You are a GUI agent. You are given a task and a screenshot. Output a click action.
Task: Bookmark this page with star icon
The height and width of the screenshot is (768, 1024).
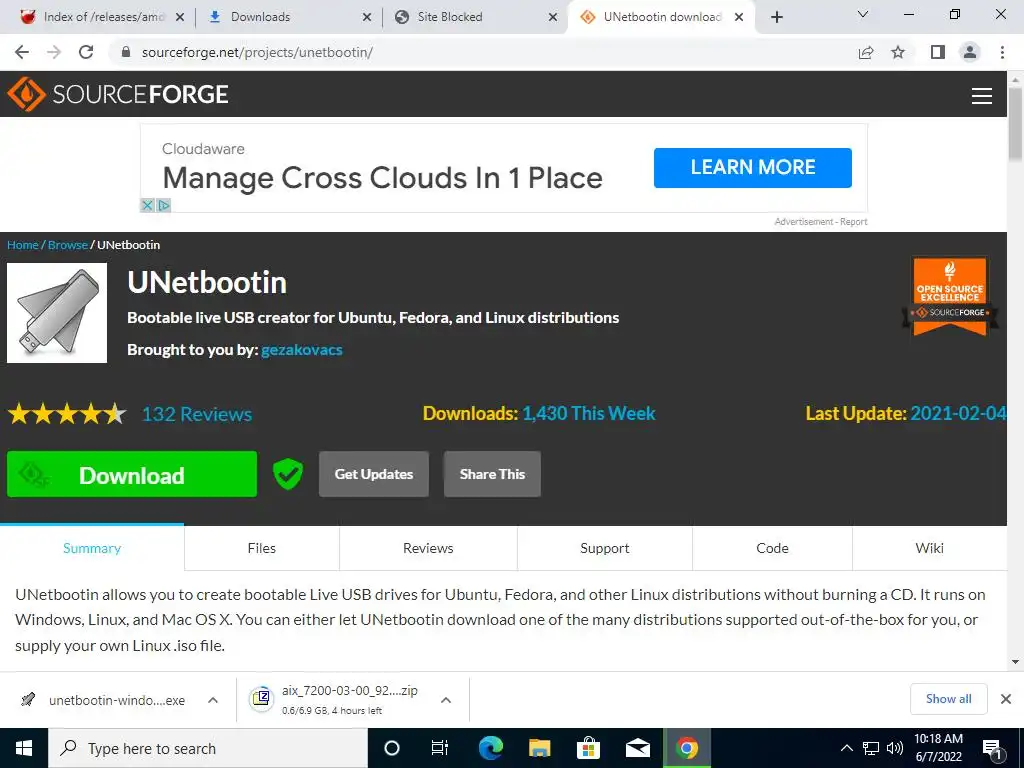(x=898, y=52)
